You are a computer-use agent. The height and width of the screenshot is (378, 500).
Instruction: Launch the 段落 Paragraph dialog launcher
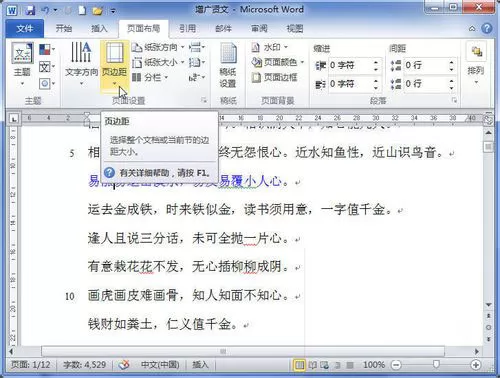coord(454,100)
